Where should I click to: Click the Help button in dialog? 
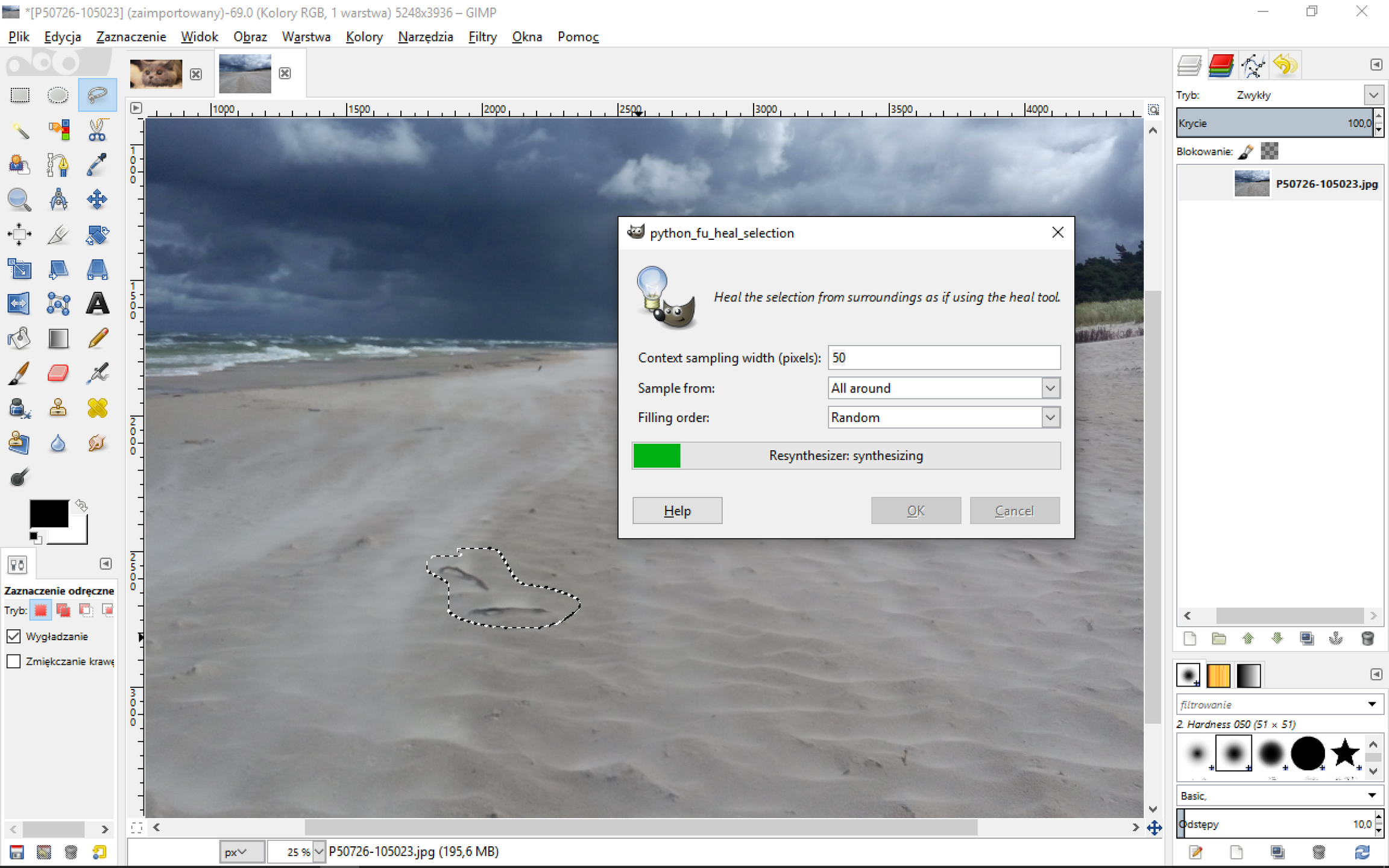(677, 511)
